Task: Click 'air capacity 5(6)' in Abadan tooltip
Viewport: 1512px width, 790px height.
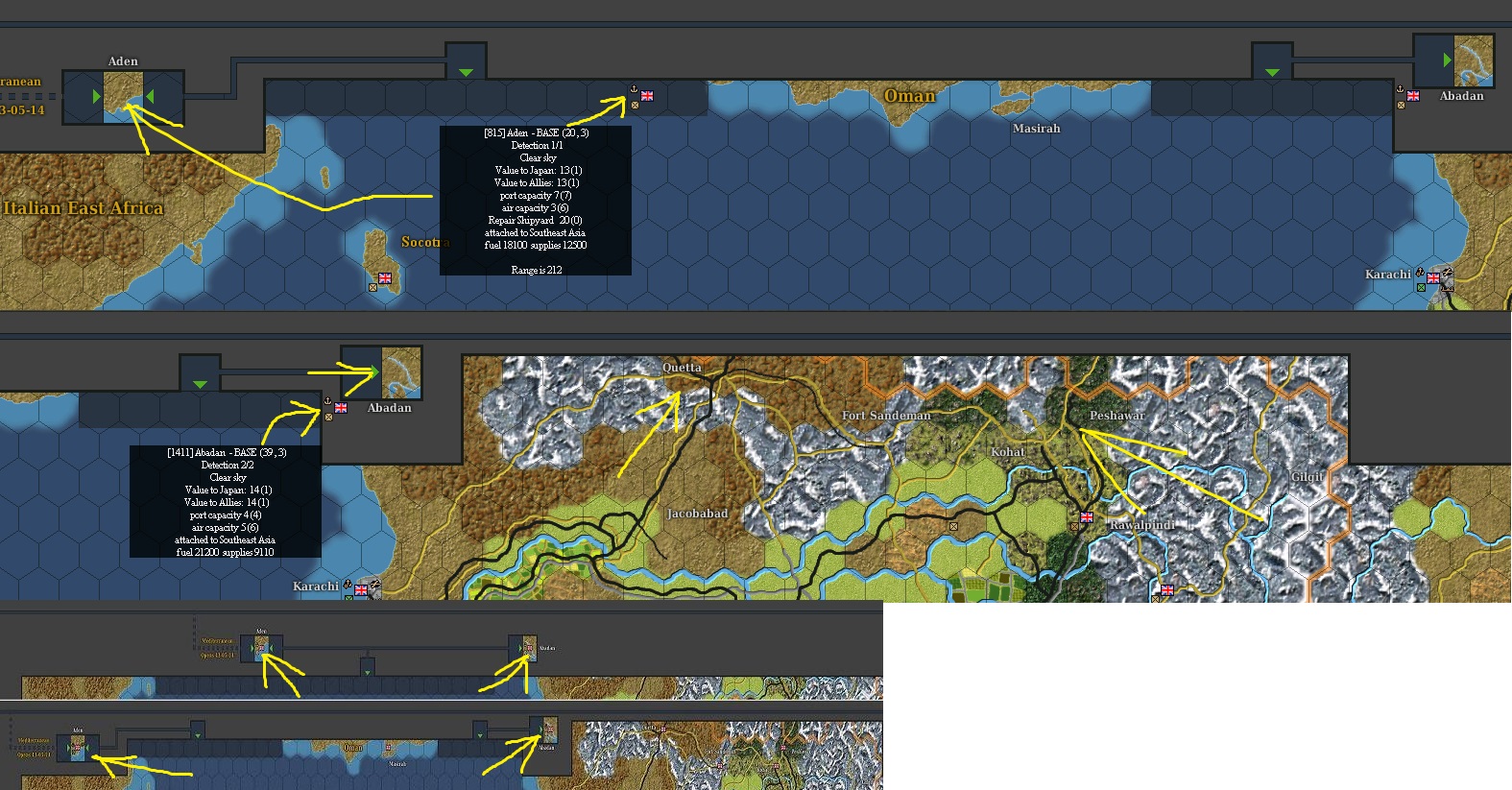Action: click(x=225, y=527)
